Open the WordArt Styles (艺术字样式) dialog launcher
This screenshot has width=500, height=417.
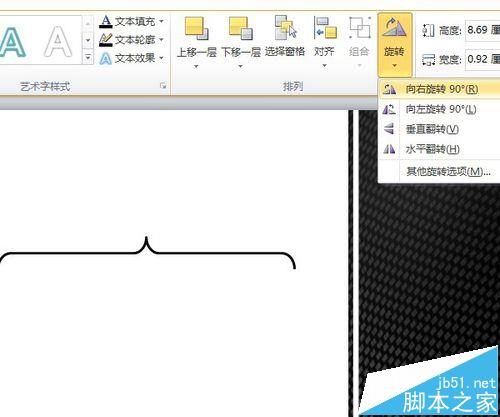click(163, 86)
